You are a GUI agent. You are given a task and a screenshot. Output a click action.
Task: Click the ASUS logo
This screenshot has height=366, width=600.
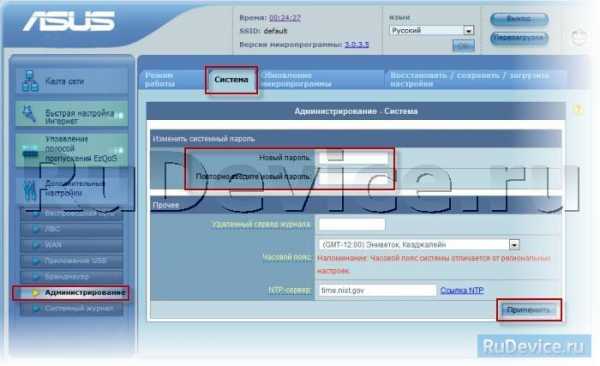(x=69, y=21)
